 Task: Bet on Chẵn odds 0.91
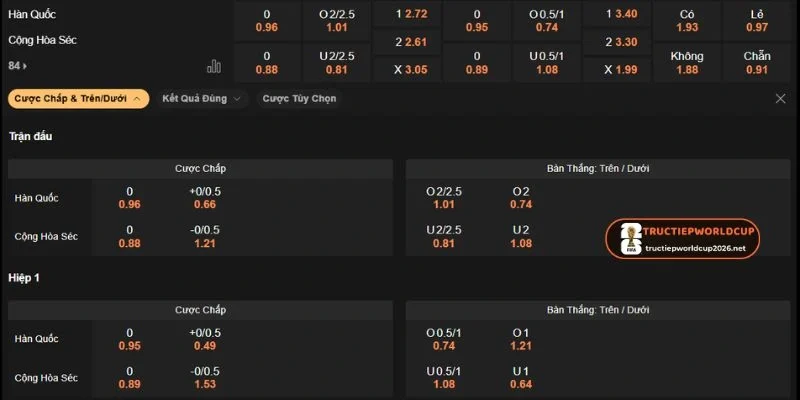(757, 62)
